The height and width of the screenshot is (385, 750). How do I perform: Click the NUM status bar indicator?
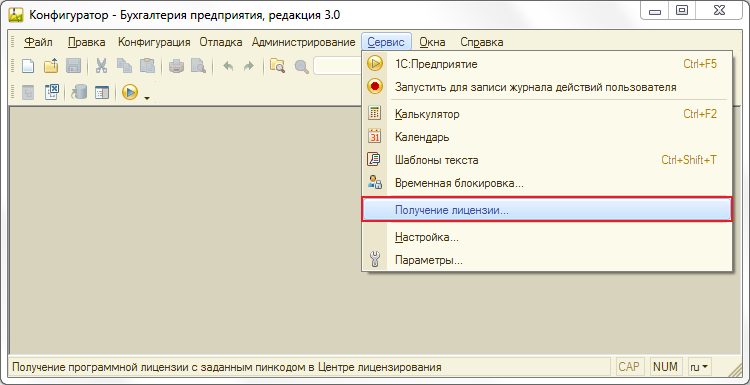click(665, 367)
